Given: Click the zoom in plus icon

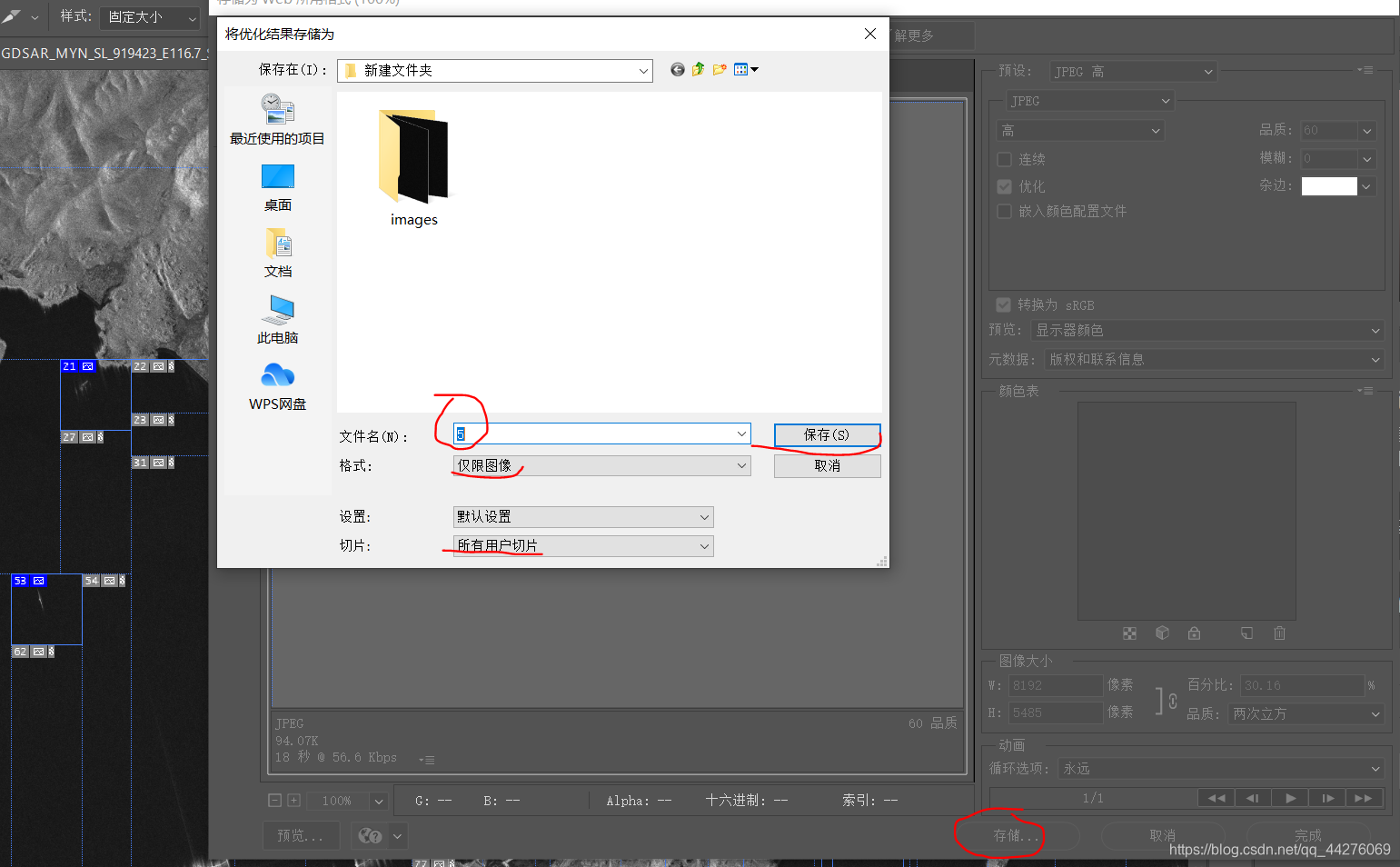Looking at the screenshot, I should click(x=293, y=801).
